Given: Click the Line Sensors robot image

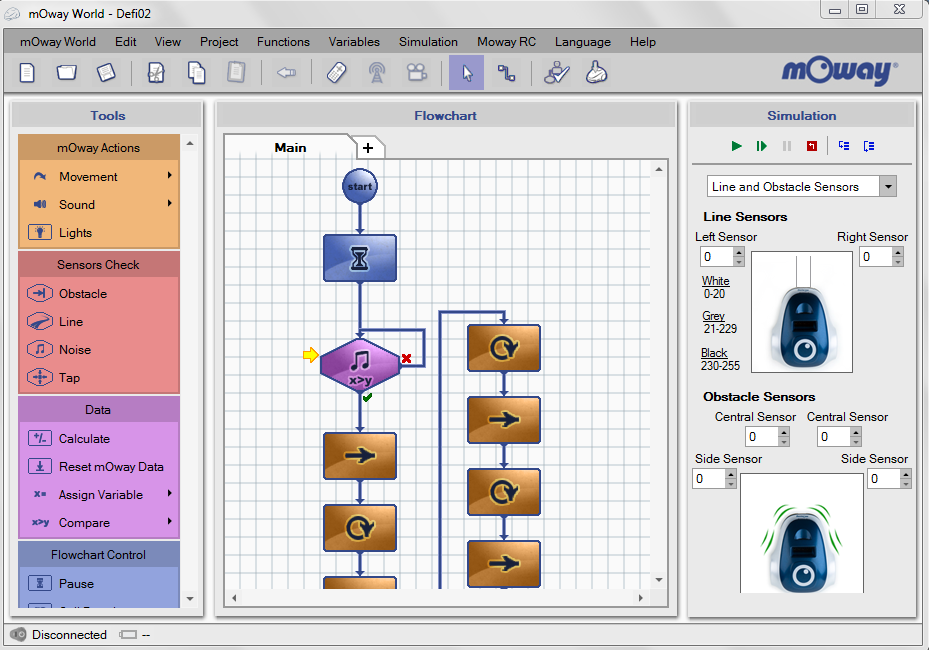Looking at the screenshot, I should tap(802, 312).
